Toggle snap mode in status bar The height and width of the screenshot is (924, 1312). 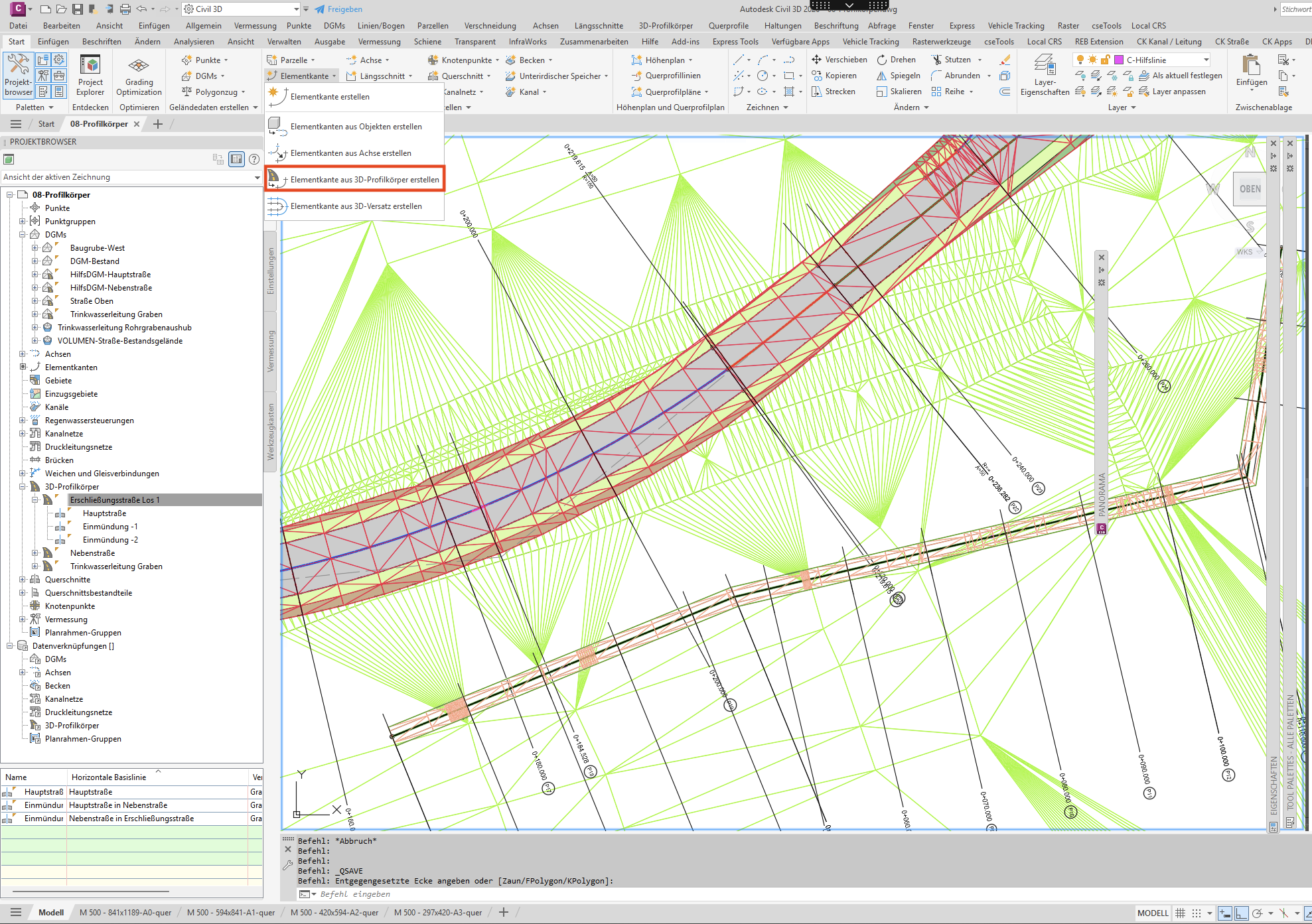click(x=1196, y=913)
